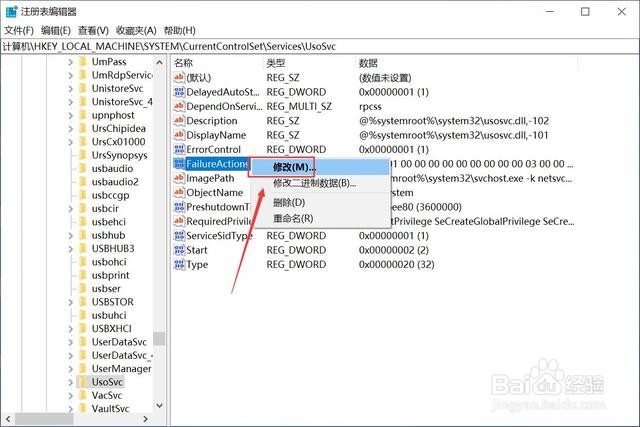Screen dimensions: 640x427
Task: Click the ImagePath string value icon
Action: tap(179, 178)
